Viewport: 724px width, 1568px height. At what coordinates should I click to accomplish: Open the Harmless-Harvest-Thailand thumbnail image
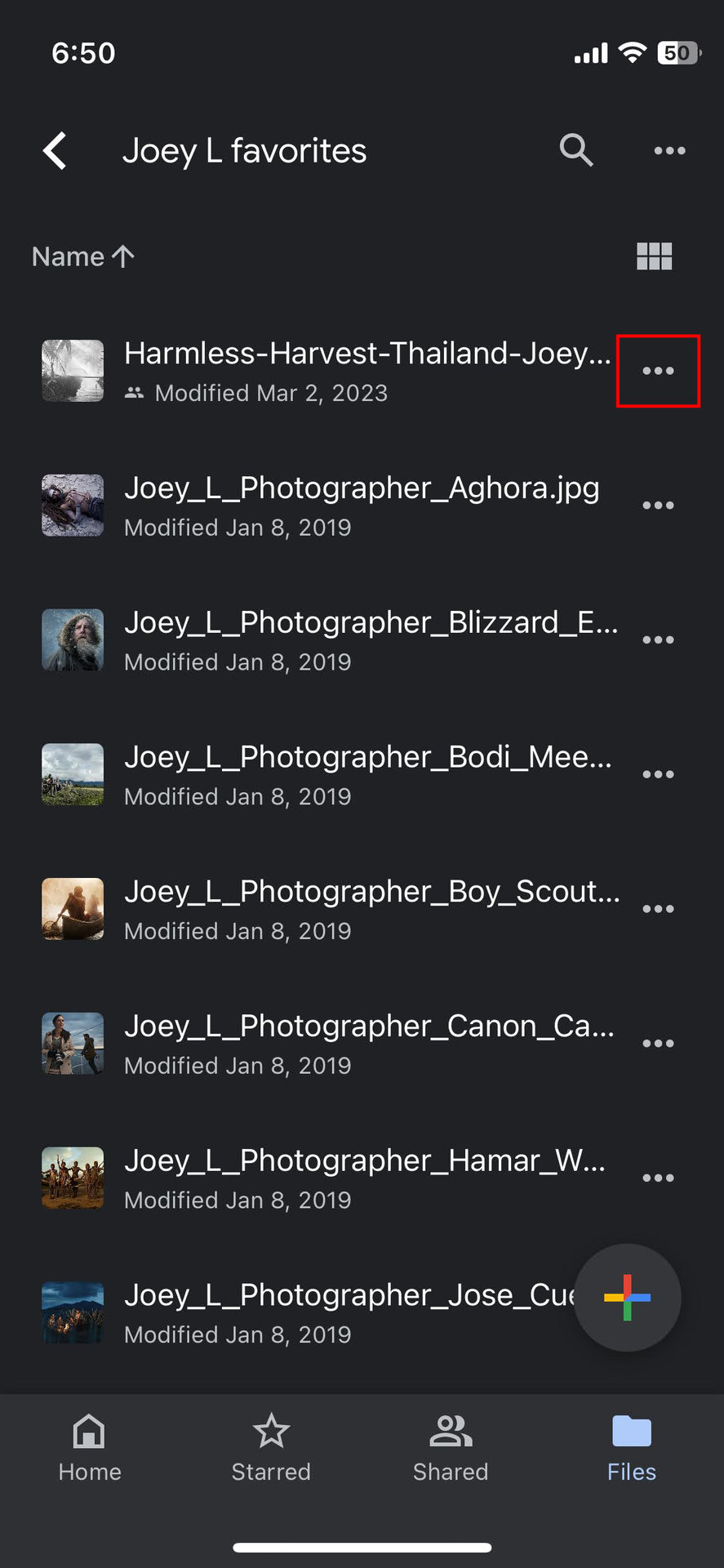coord(73,371)
